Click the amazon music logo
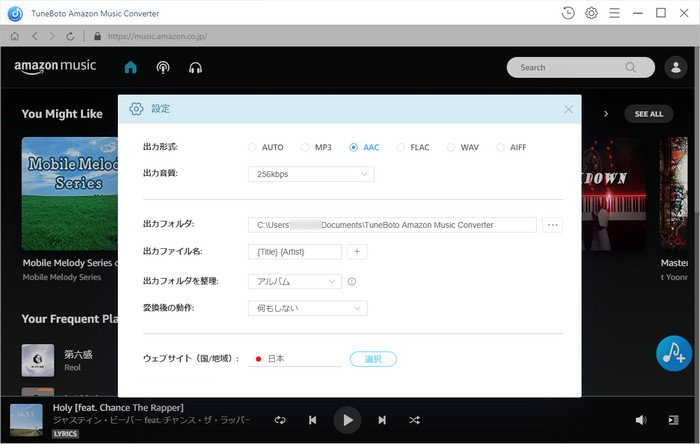The height and width of the screenshot is (444, 700). coord(55,66)
